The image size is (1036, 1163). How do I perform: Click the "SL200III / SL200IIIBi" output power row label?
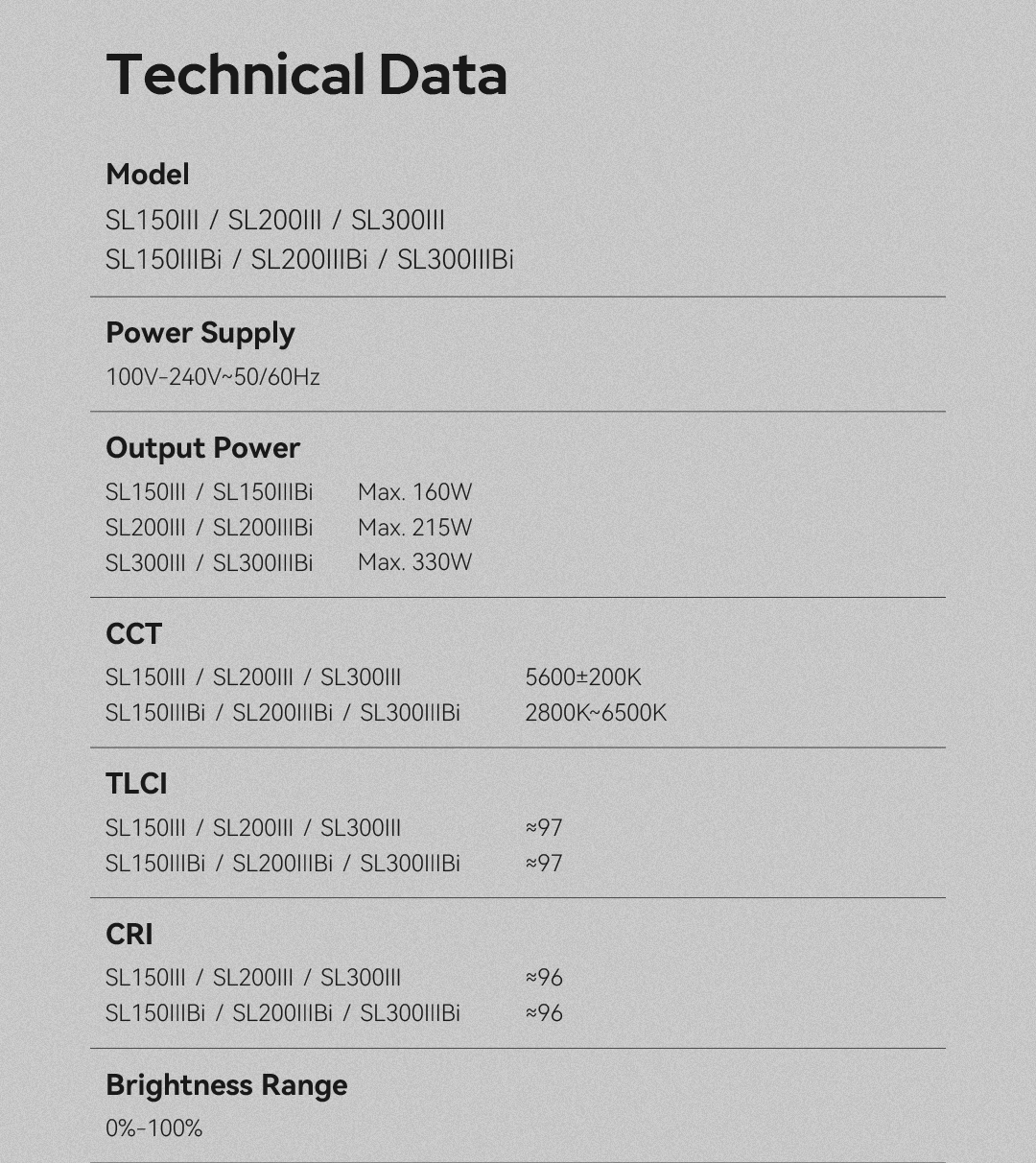click(209, 528)
